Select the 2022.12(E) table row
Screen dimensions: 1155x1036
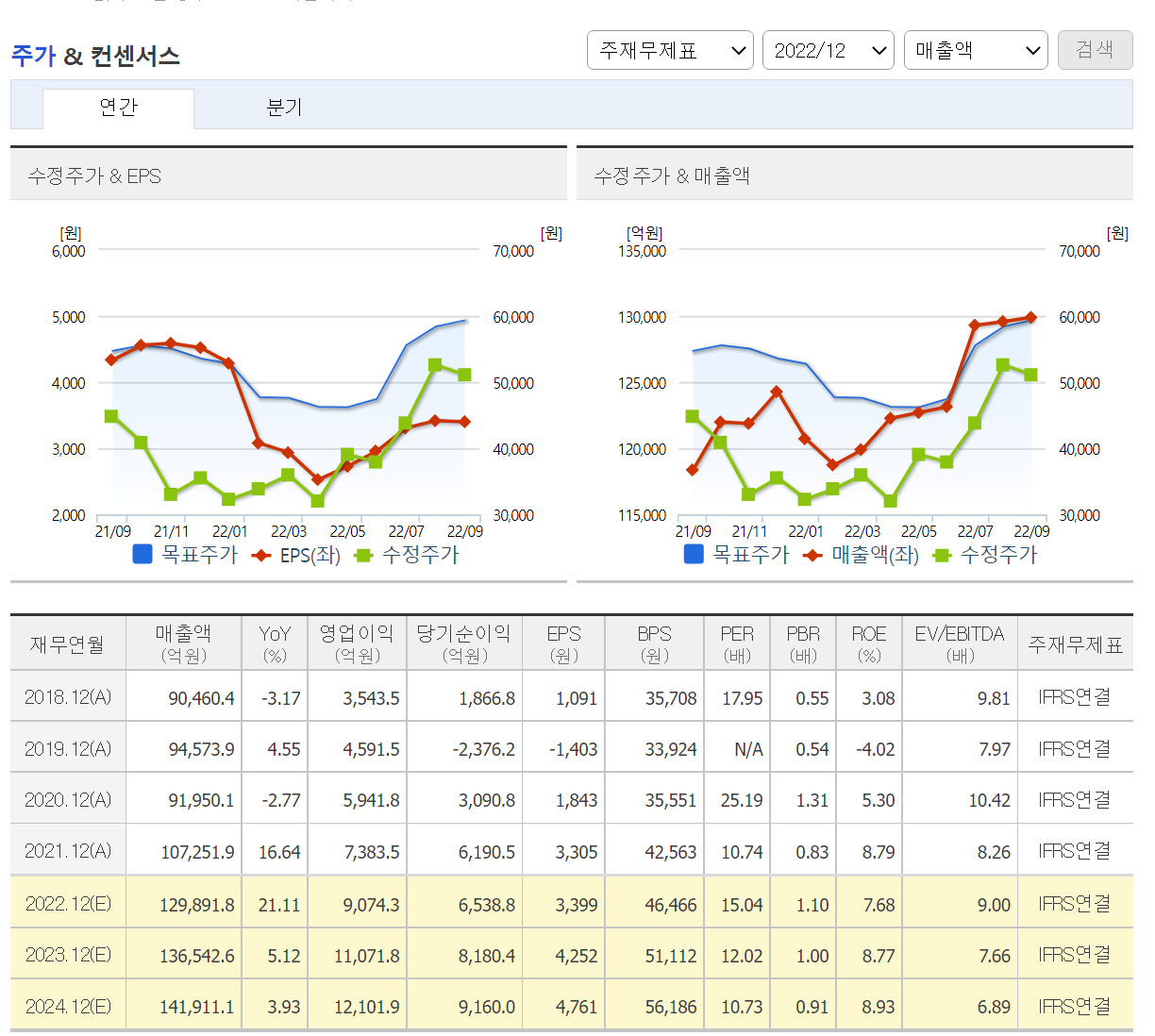click(572, 904)
